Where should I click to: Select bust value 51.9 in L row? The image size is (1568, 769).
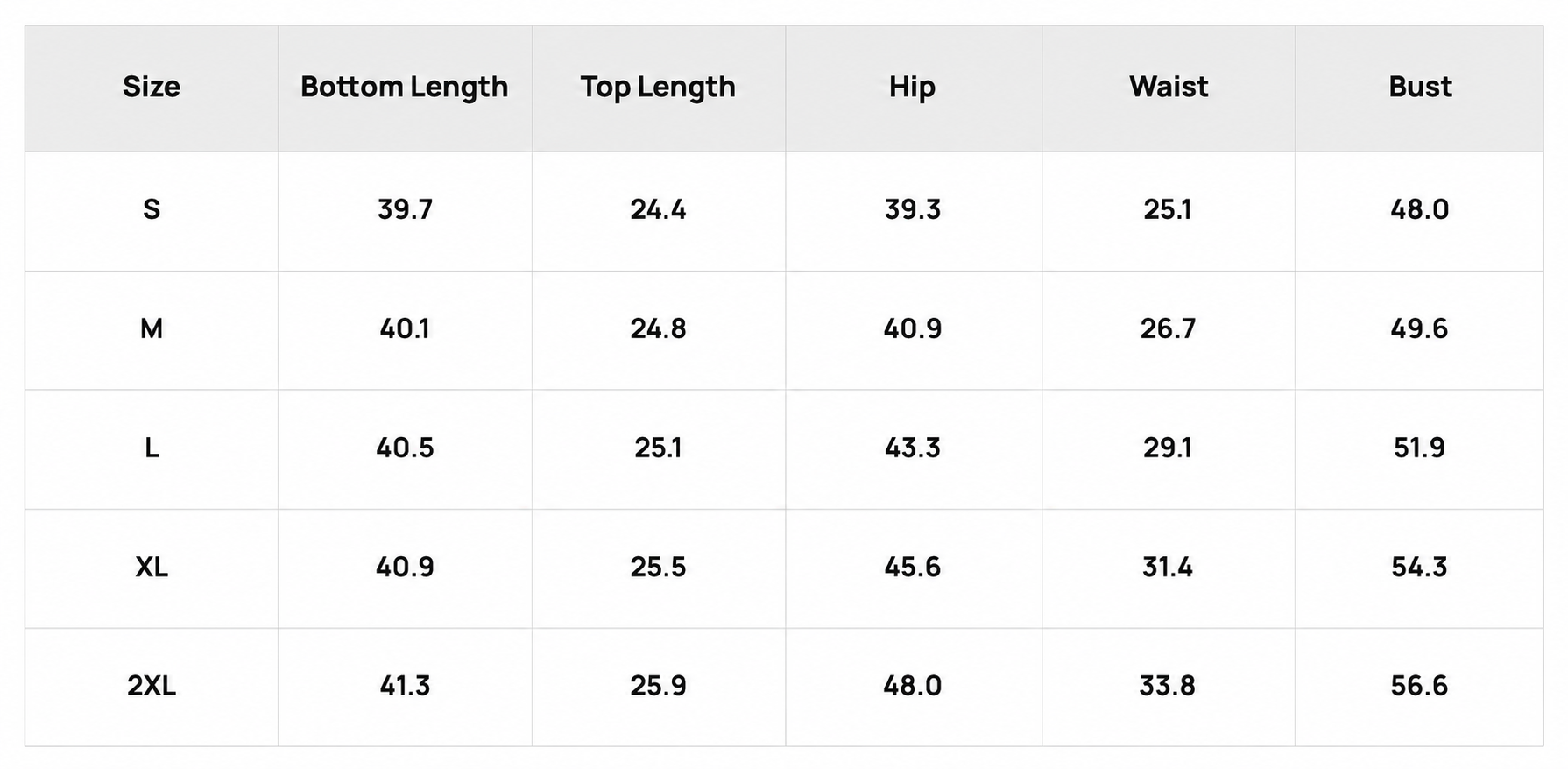click(1420, 448)
